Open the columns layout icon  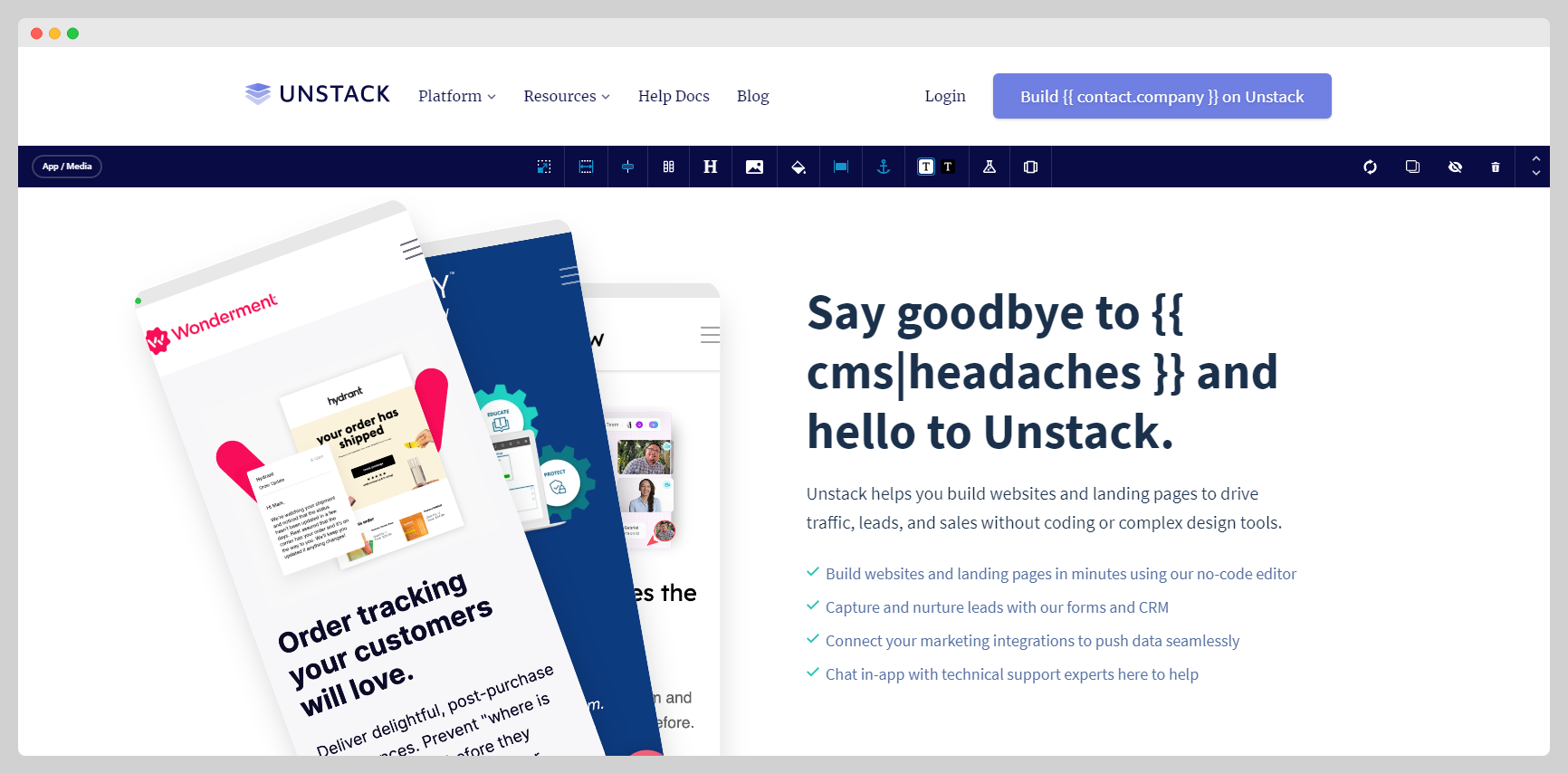tap(669, 167)
